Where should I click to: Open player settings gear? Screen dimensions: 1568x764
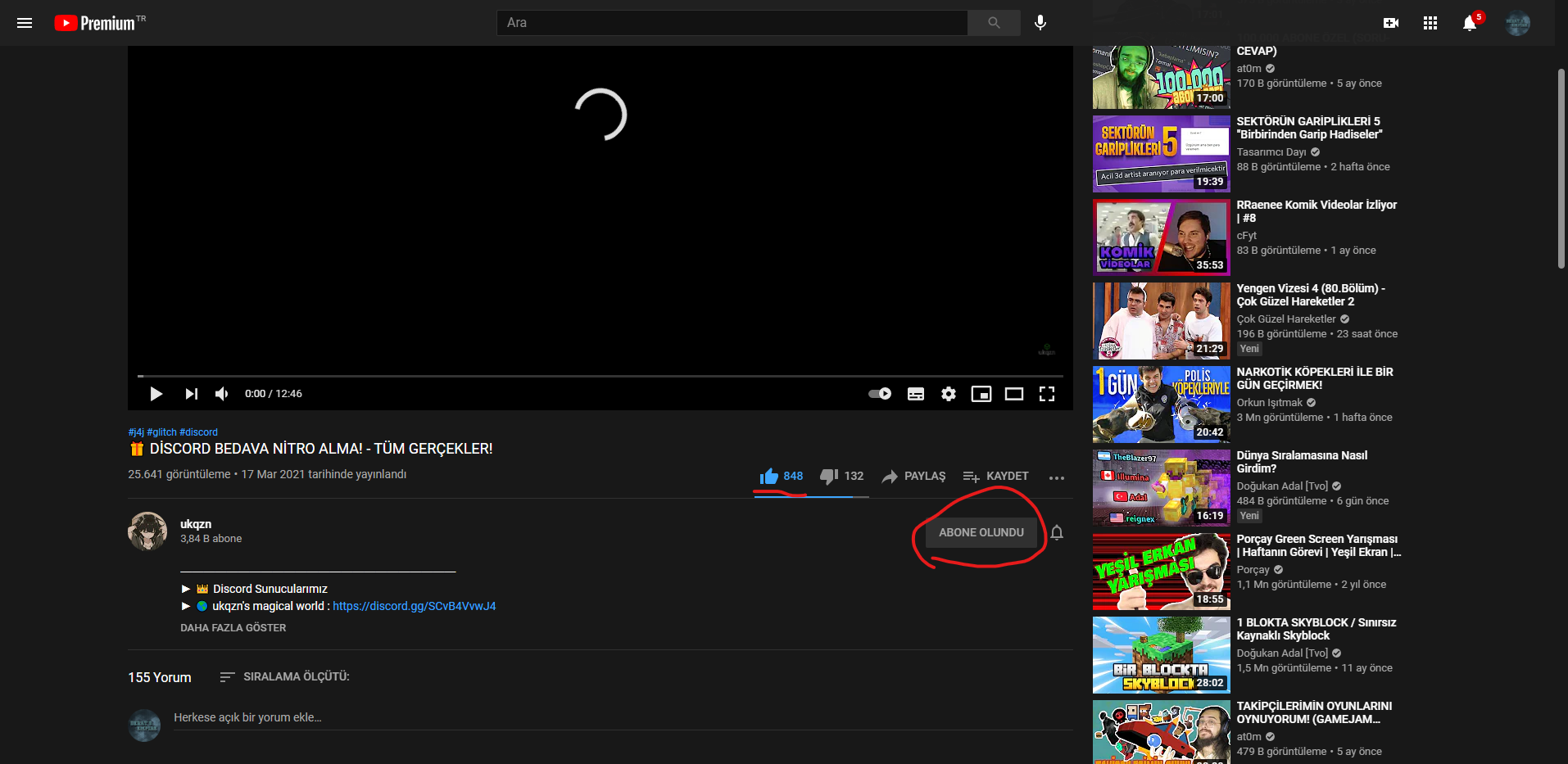pyautogui.click(x=949, y=394)
